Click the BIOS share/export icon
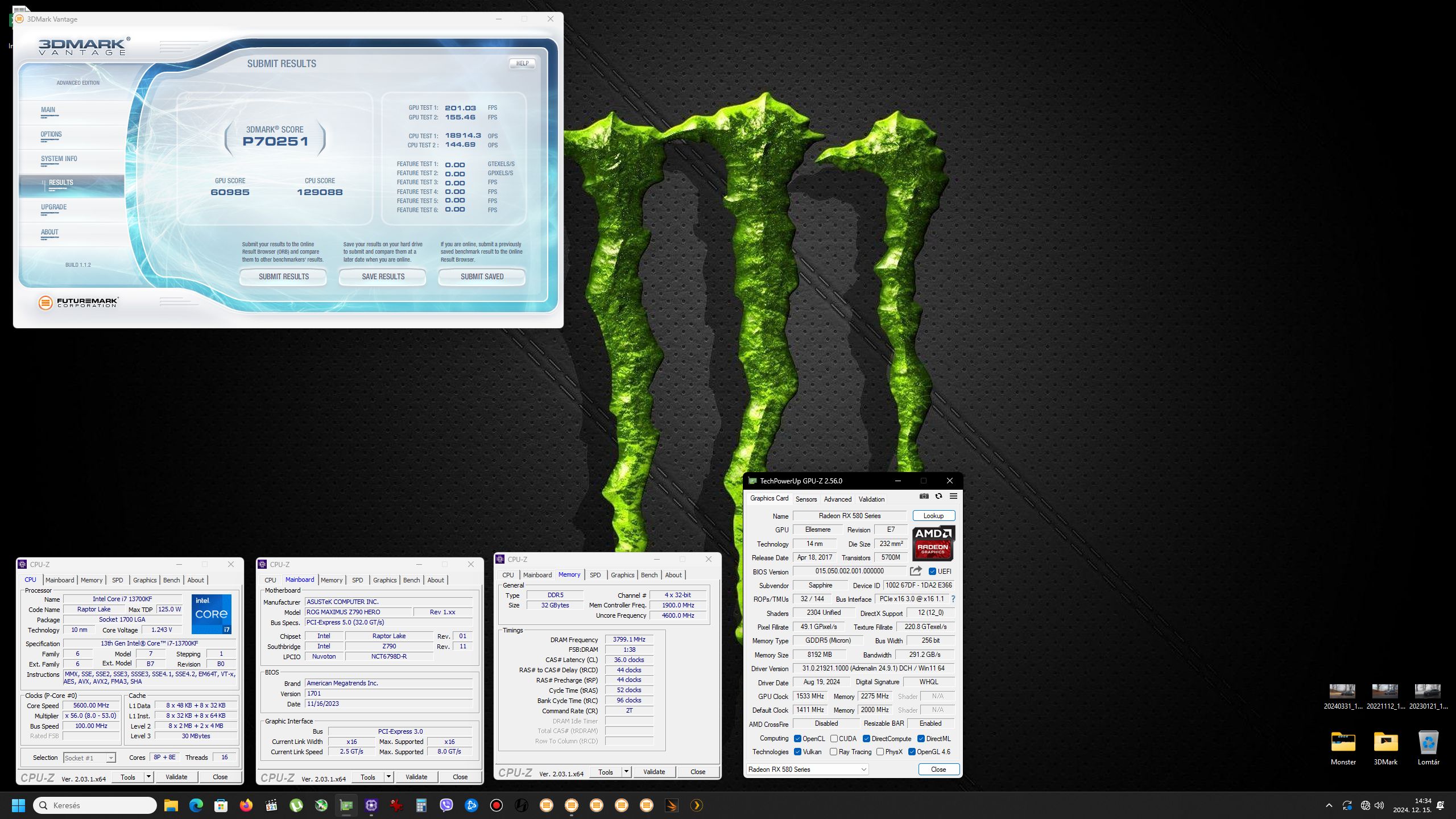1456x819 pixels. pos(915,571)
